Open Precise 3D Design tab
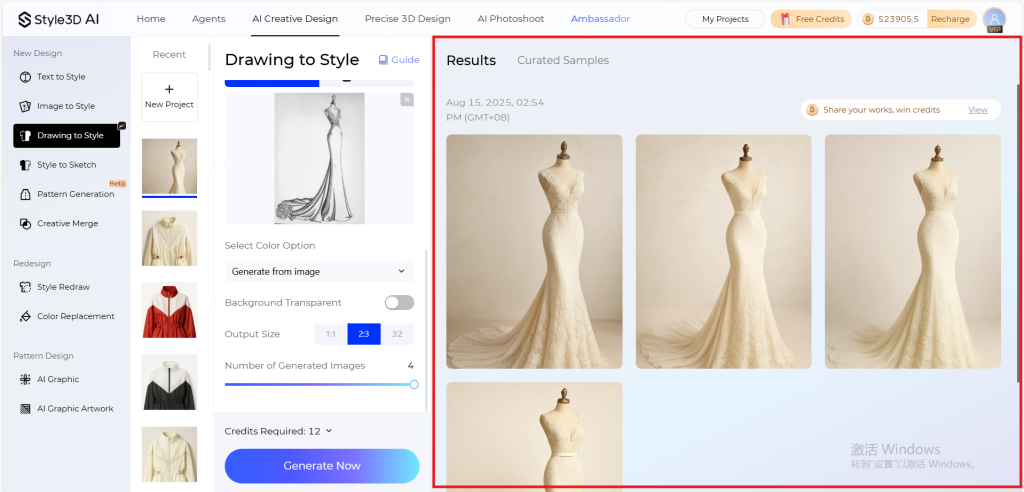1024x492 pixels. tap(408, 19)
